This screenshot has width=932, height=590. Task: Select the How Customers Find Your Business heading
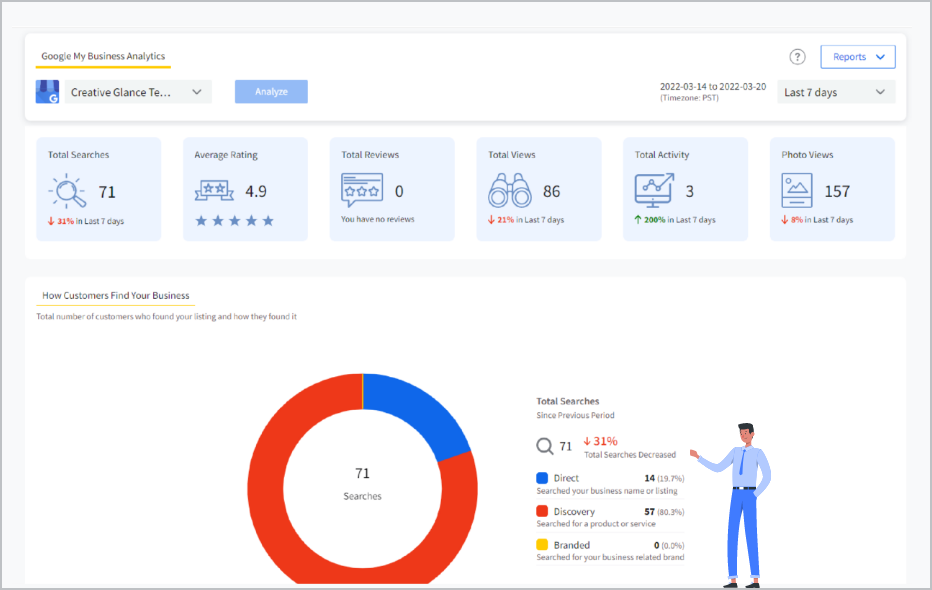click(x=116, y=295)
